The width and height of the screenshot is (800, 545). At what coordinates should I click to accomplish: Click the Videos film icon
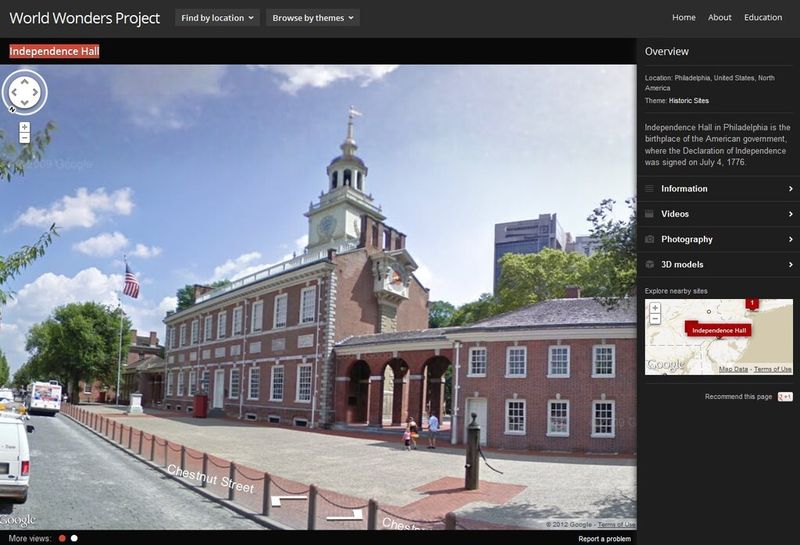(649, 214)
